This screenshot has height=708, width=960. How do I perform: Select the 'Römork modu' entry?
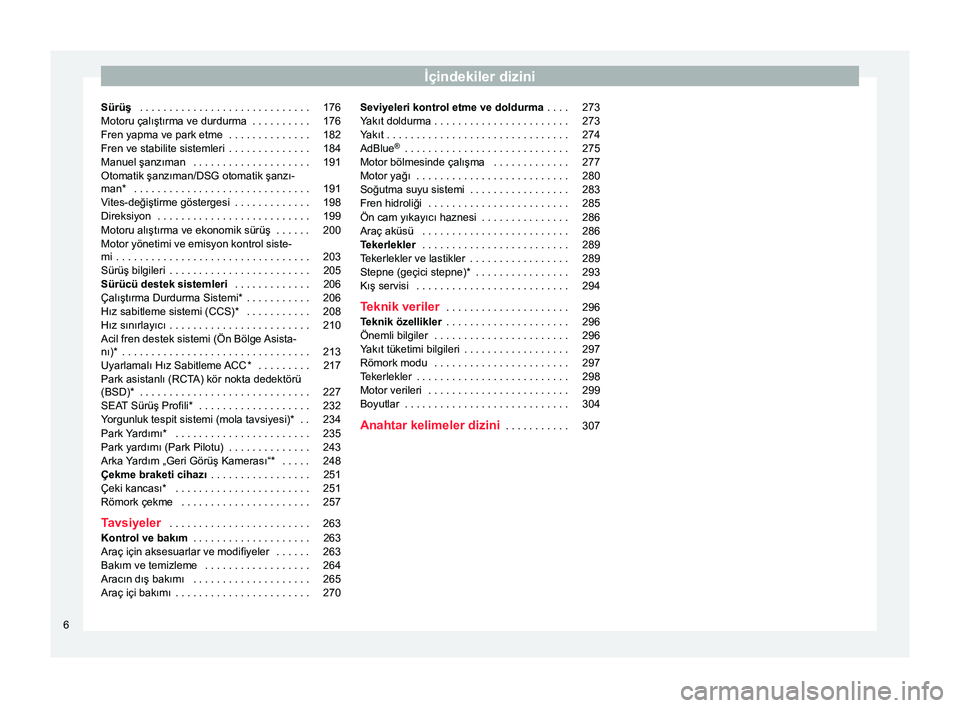coord(480,363)
